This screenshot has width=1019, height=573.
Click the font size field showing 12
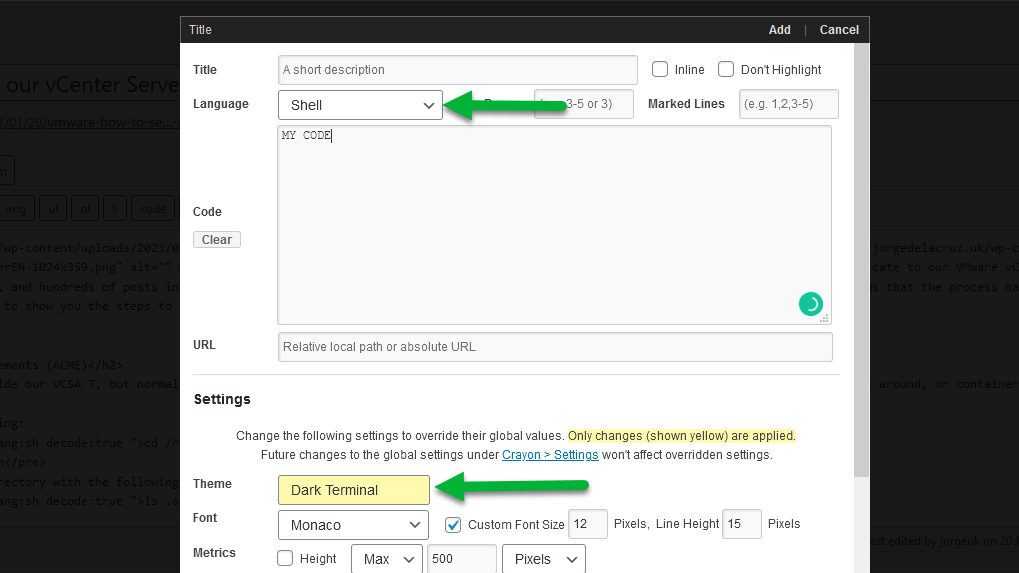pyautogui.click(x=587, y=524)
